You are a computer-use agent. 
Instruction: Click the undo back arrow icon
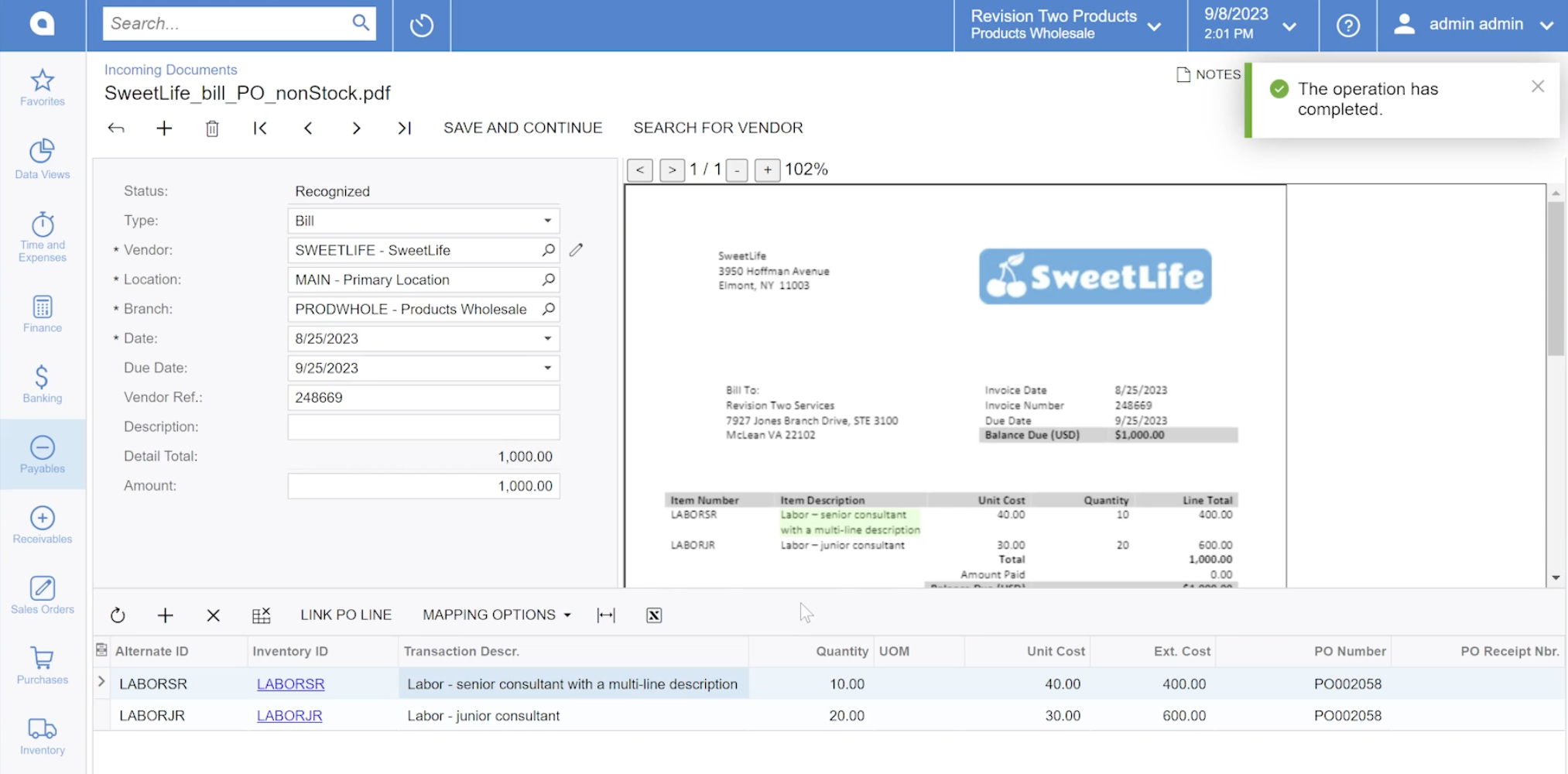pos(116,128)
